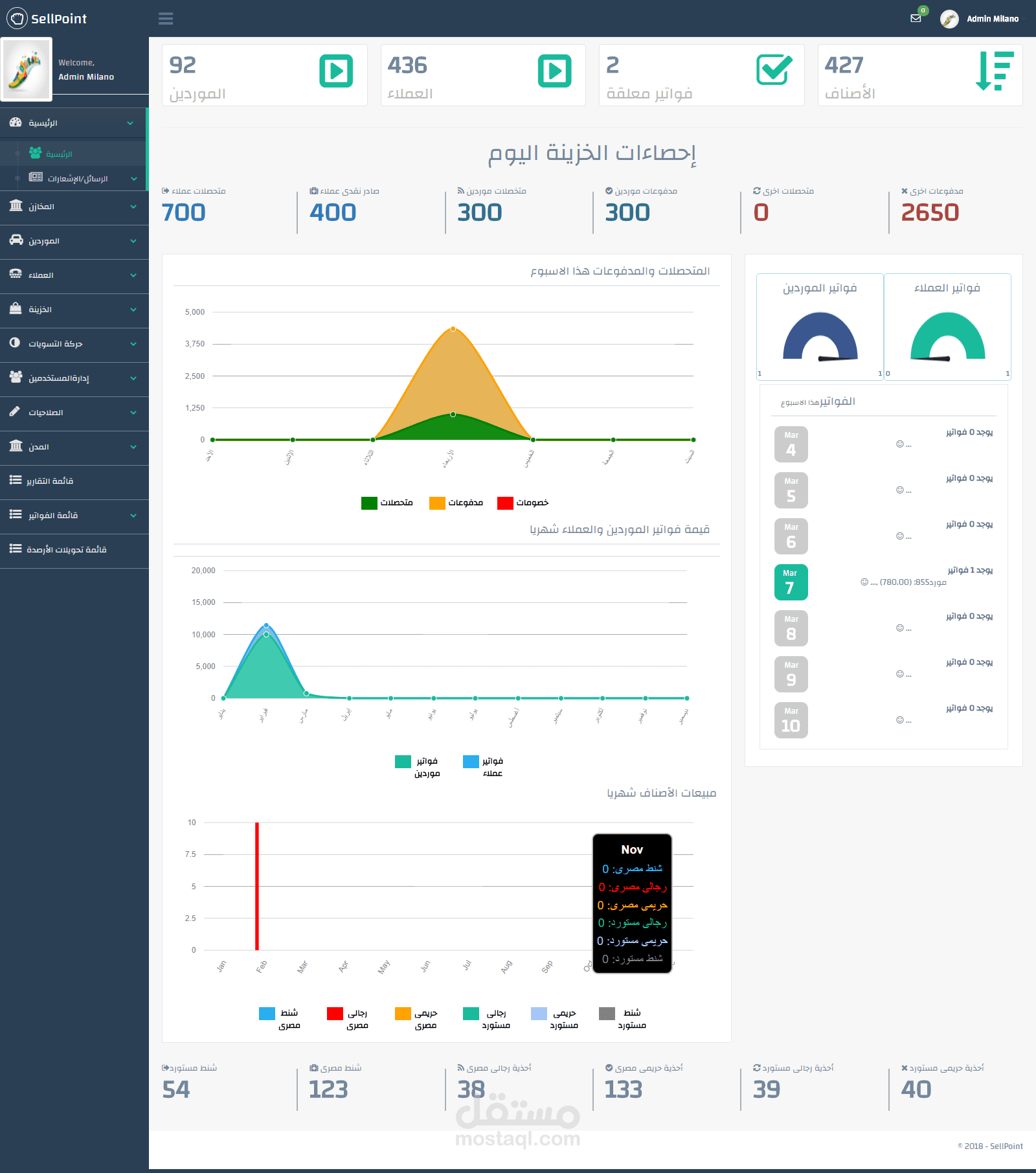Expand the حركة التسويات chevron

(133, 344)
